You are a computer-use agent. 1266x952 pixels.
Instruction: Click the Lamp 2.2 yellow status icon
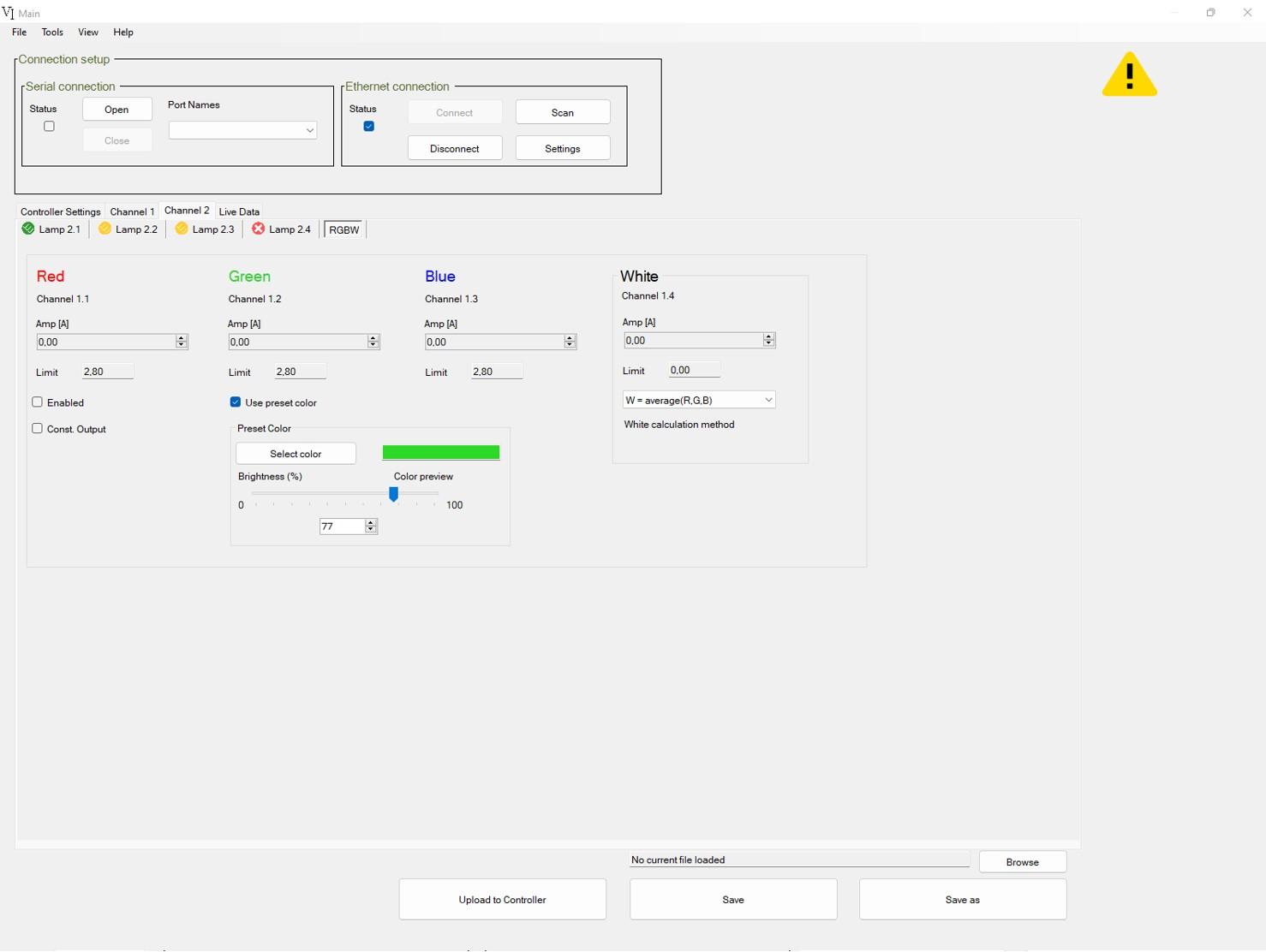105,229
